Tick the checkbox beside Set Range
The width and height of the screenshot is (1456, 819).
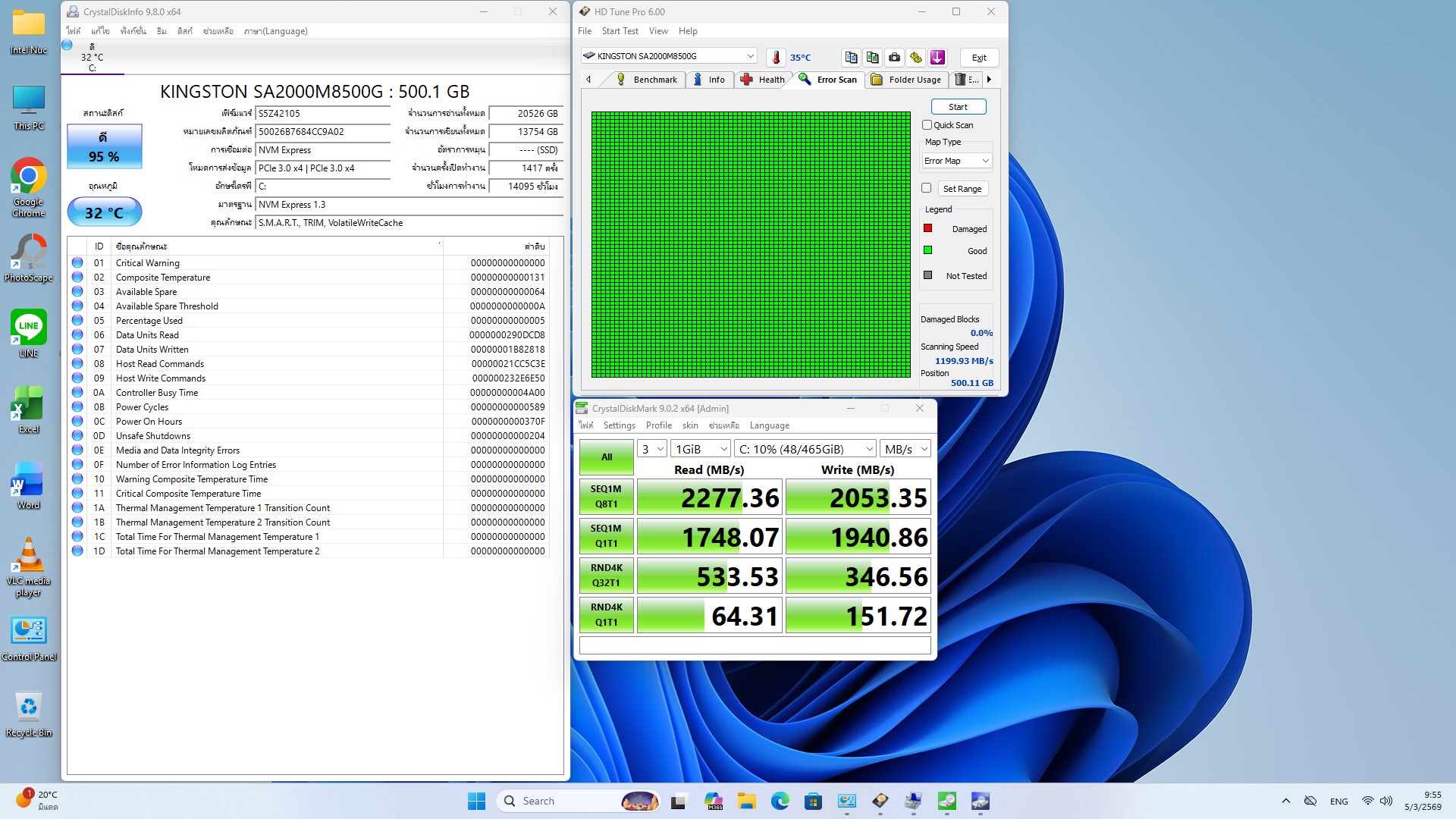tap(926, 188)
